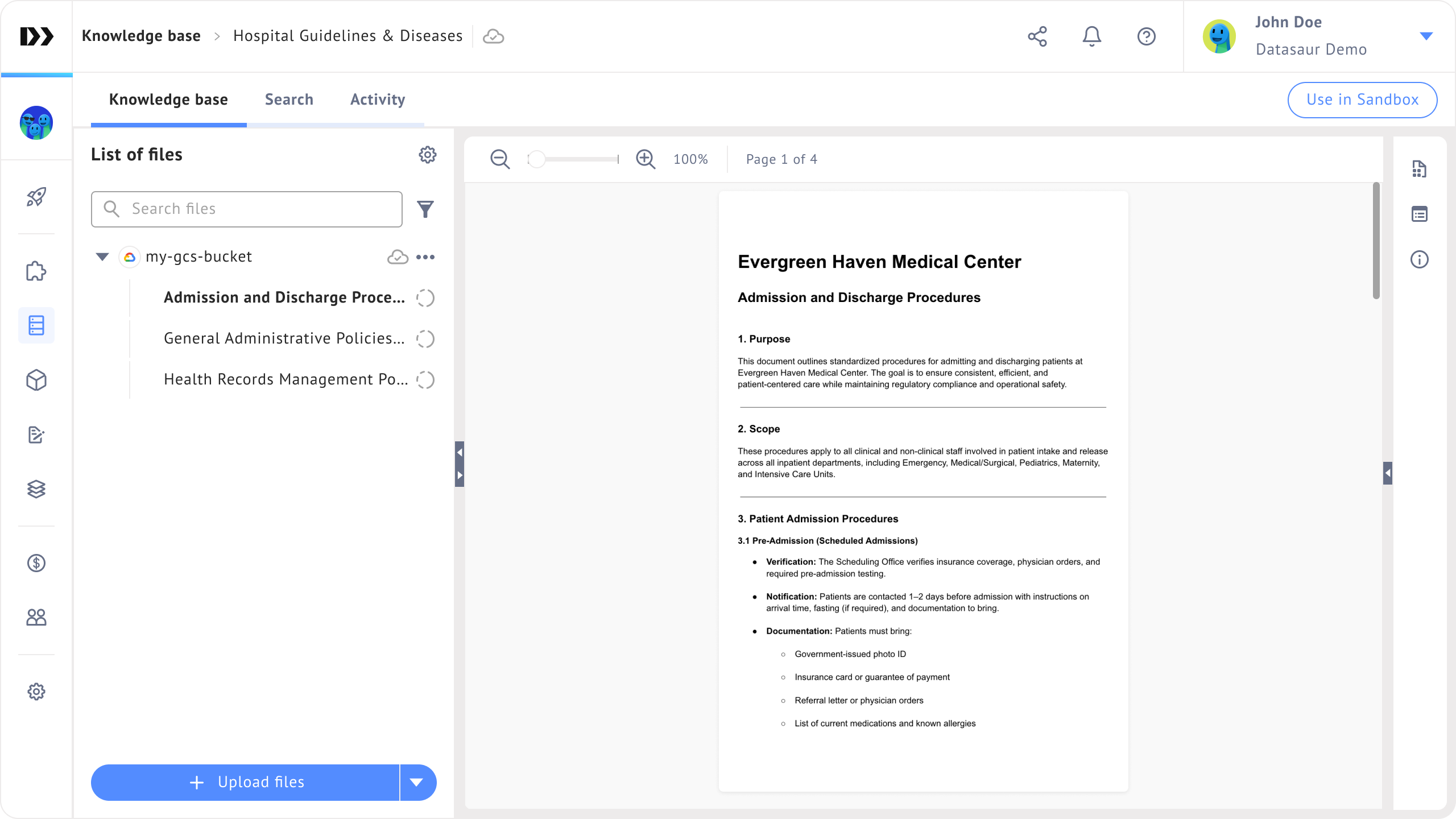Click the zoom in magnifier icon

coord(646,159)
